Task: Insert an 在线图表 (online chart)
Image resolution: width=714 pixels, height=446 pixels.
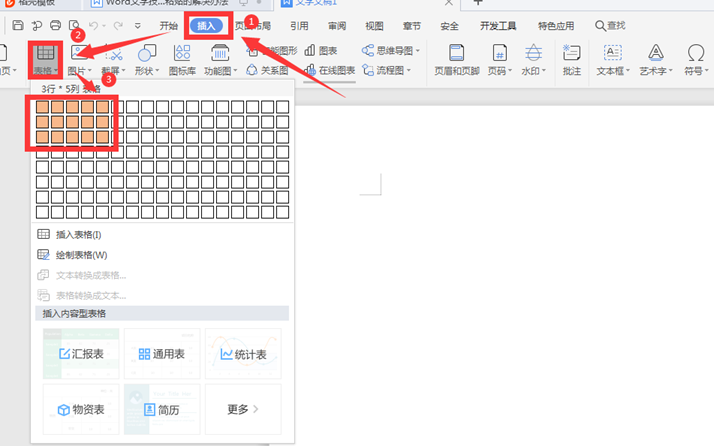Action: (330, 70)
